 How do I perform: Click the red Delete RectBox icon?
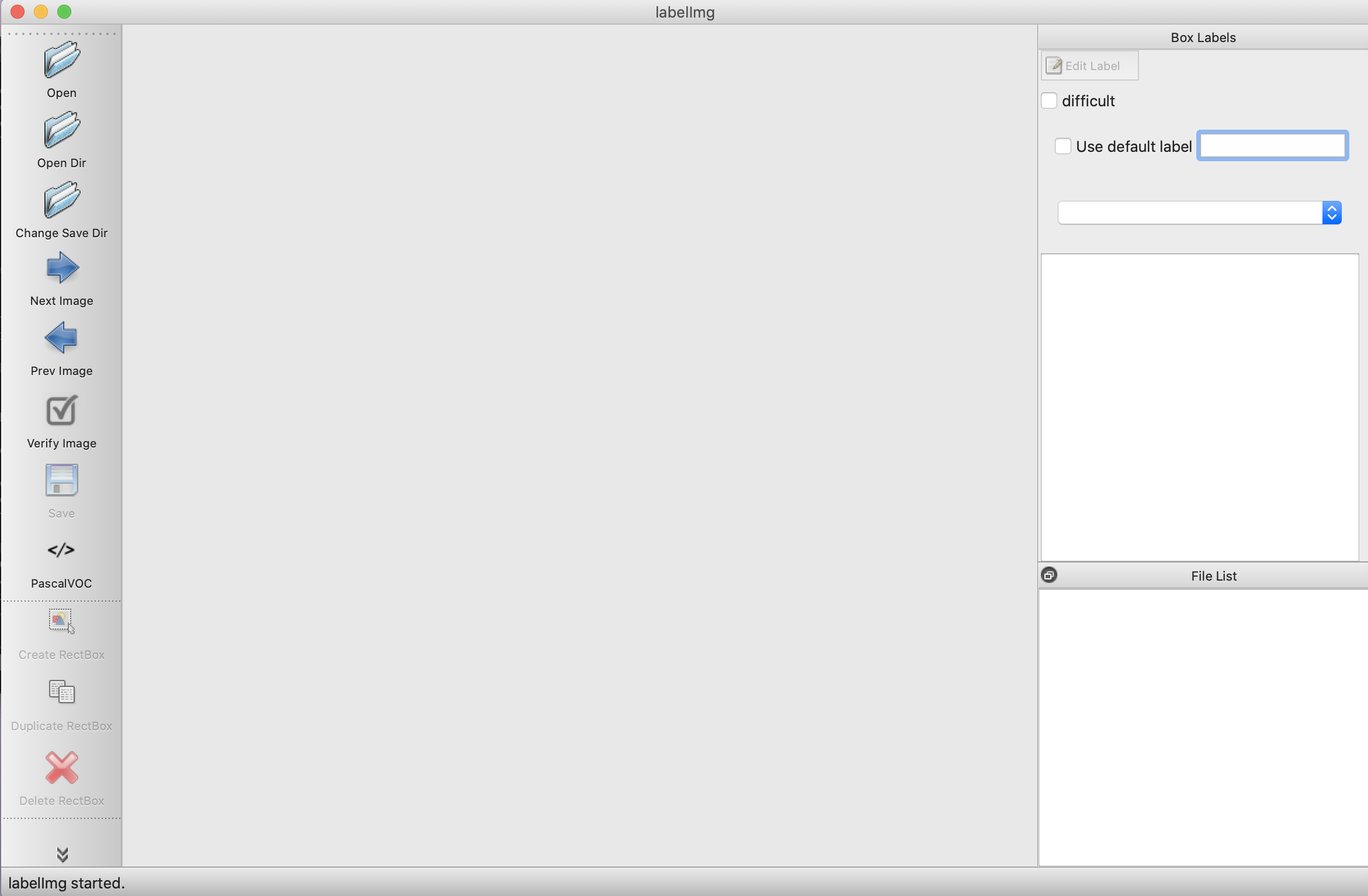(x=61, y=767)
